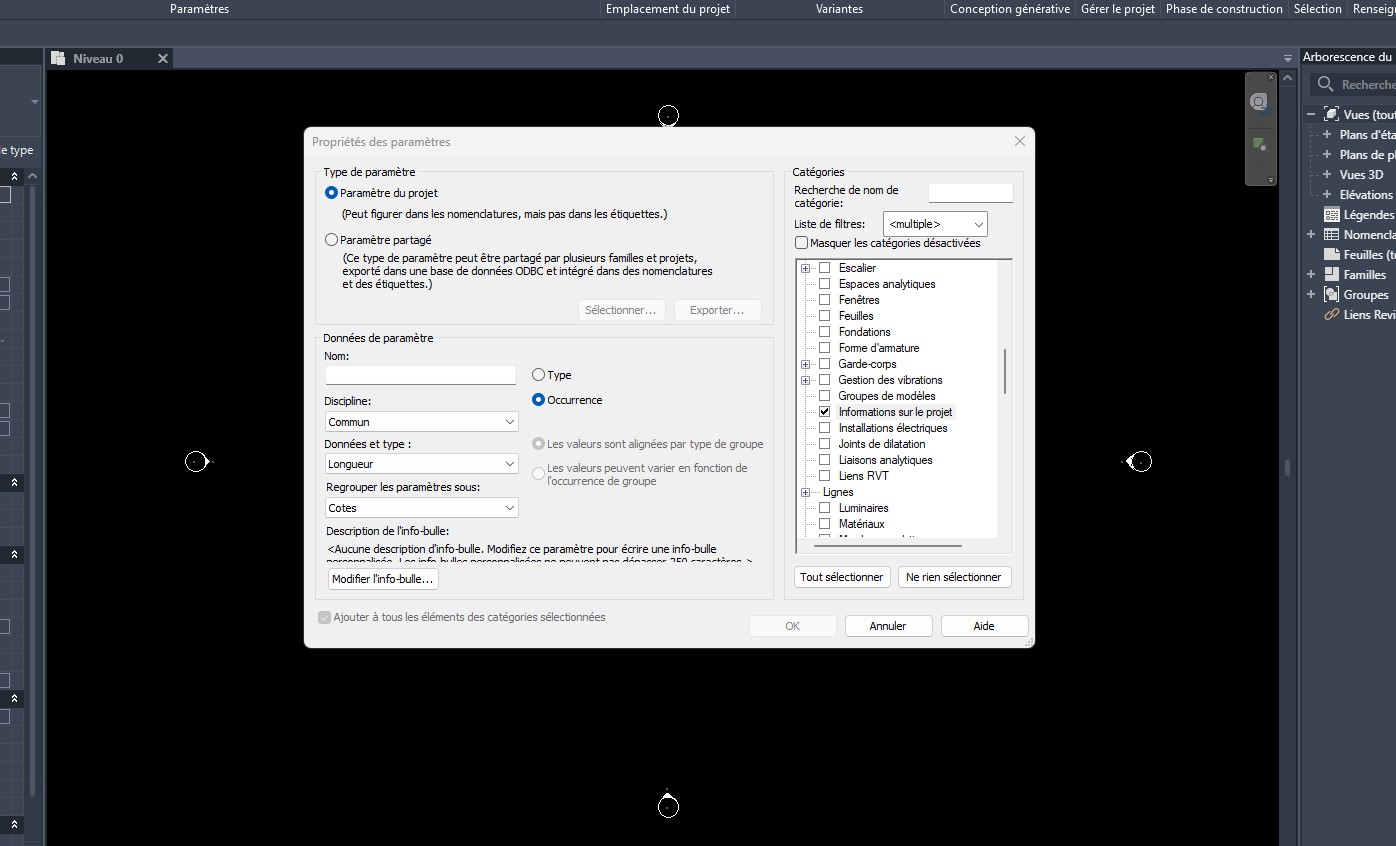The width and height of the screenshot is (1396, 846).
Task: Click the Liens Revit chain icon
Action: tap(1331, 314)
